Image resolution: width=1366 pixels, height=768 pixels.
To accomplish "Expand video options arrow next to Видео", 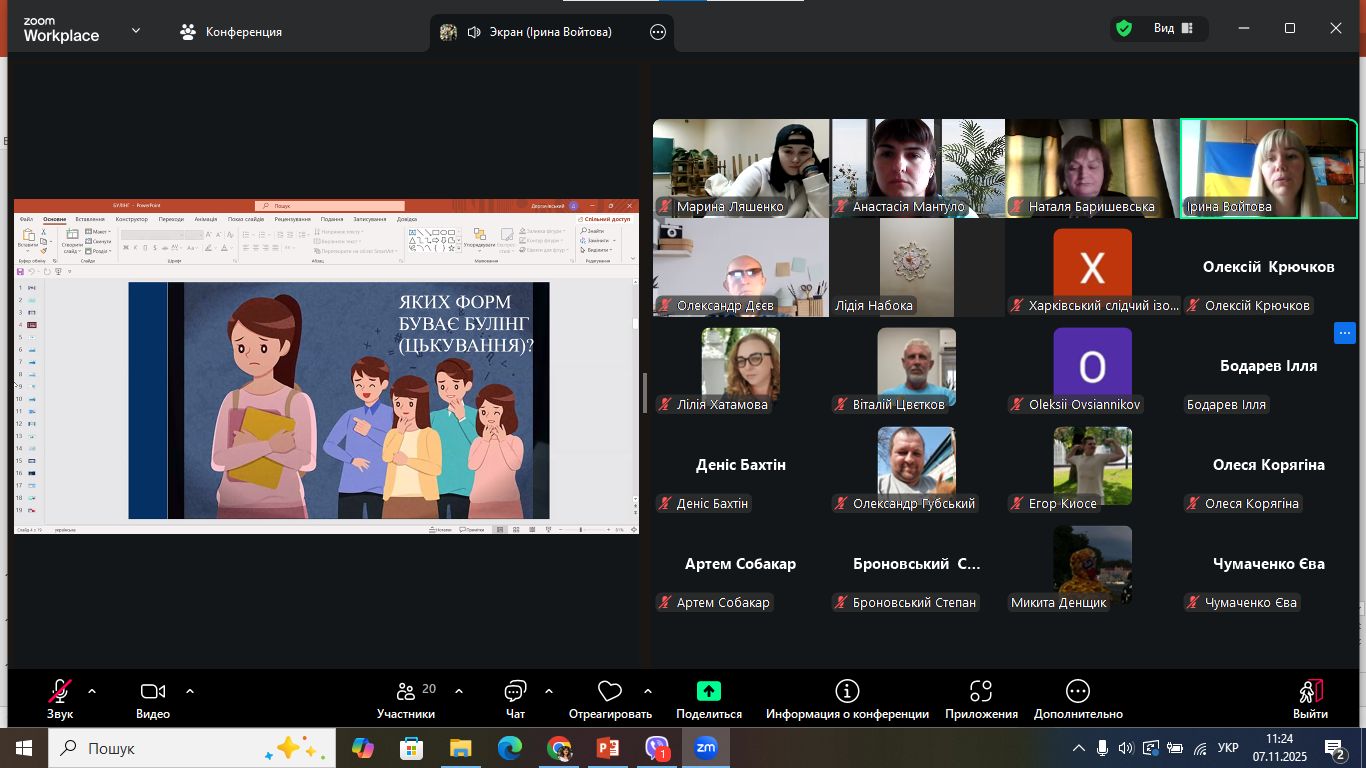I will 190,691.
